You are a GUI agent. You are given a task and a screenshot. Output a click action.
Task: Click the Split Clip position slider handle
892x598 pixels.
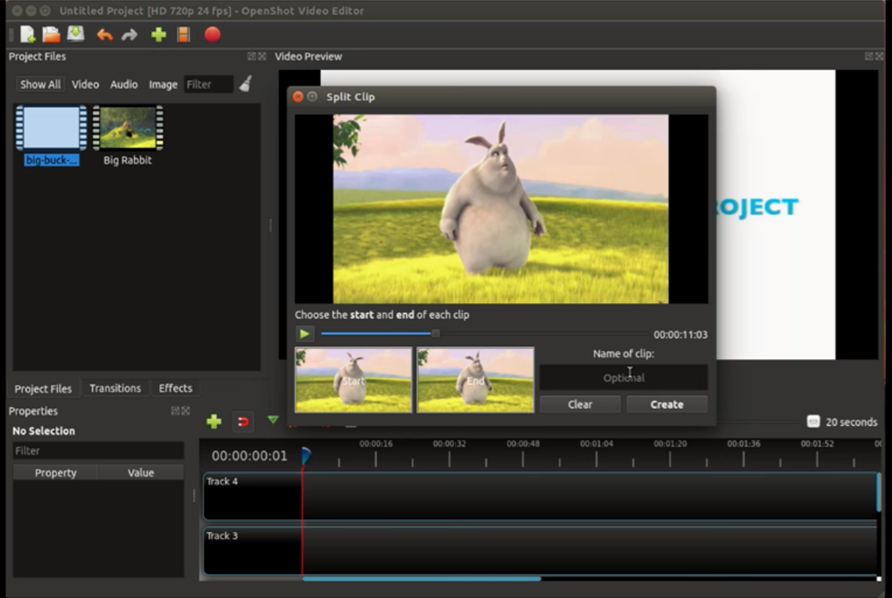pos(435,333)
